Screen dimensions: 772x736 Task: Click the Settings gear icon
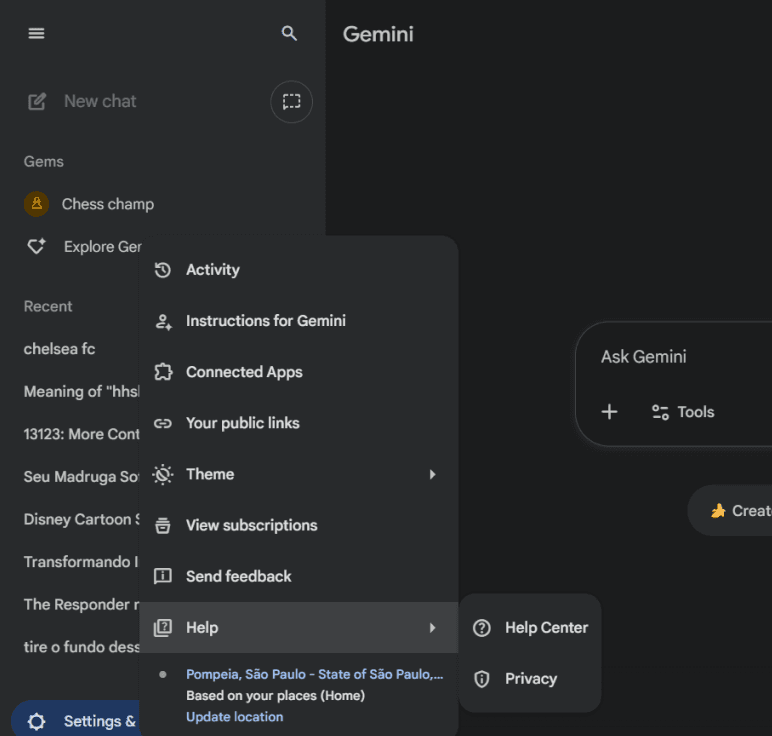pyautogui.click(x=36, y=722)
